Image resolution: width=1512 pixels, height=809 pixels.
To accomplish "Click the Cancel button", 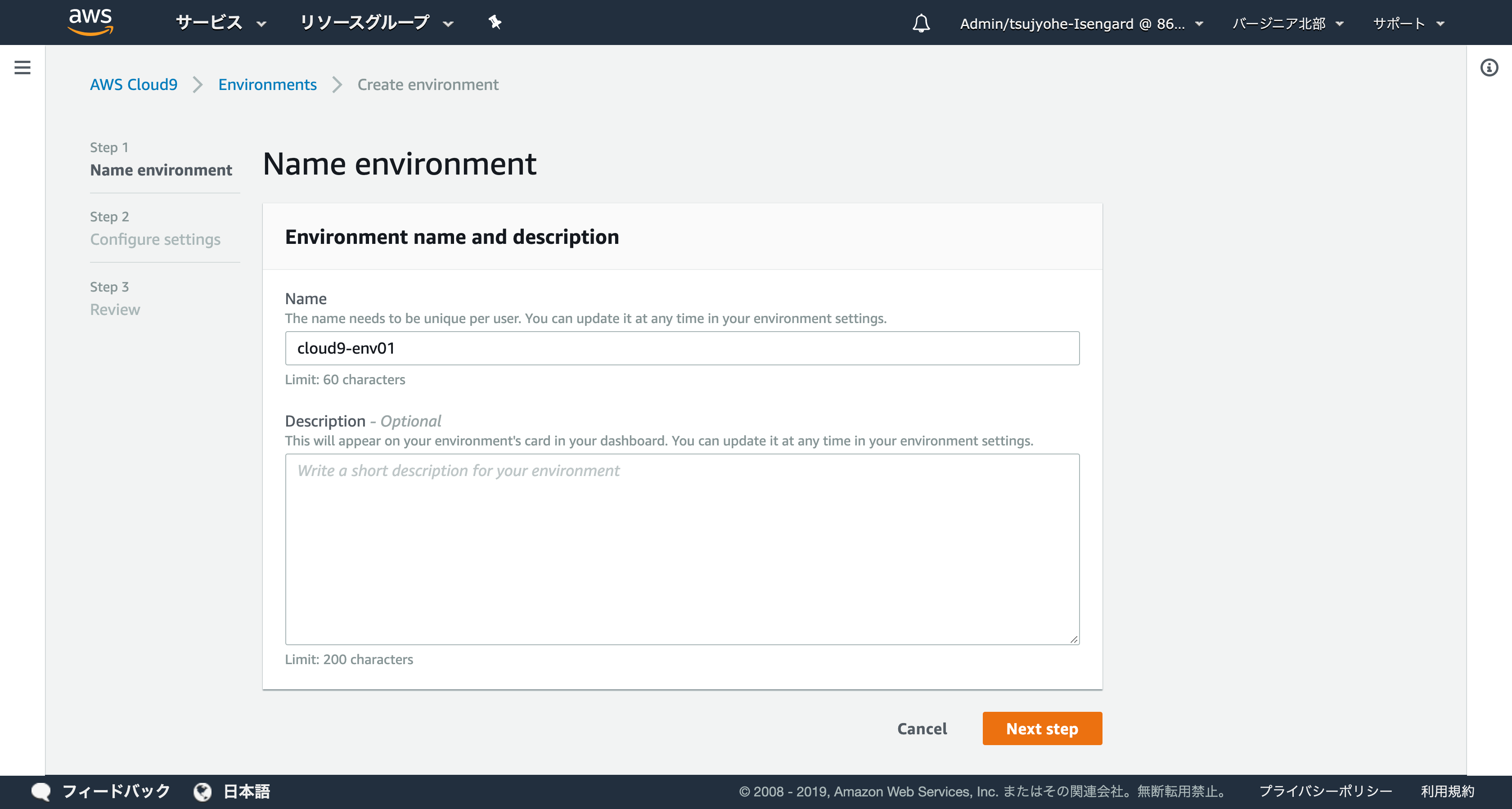I will (922, 728).
